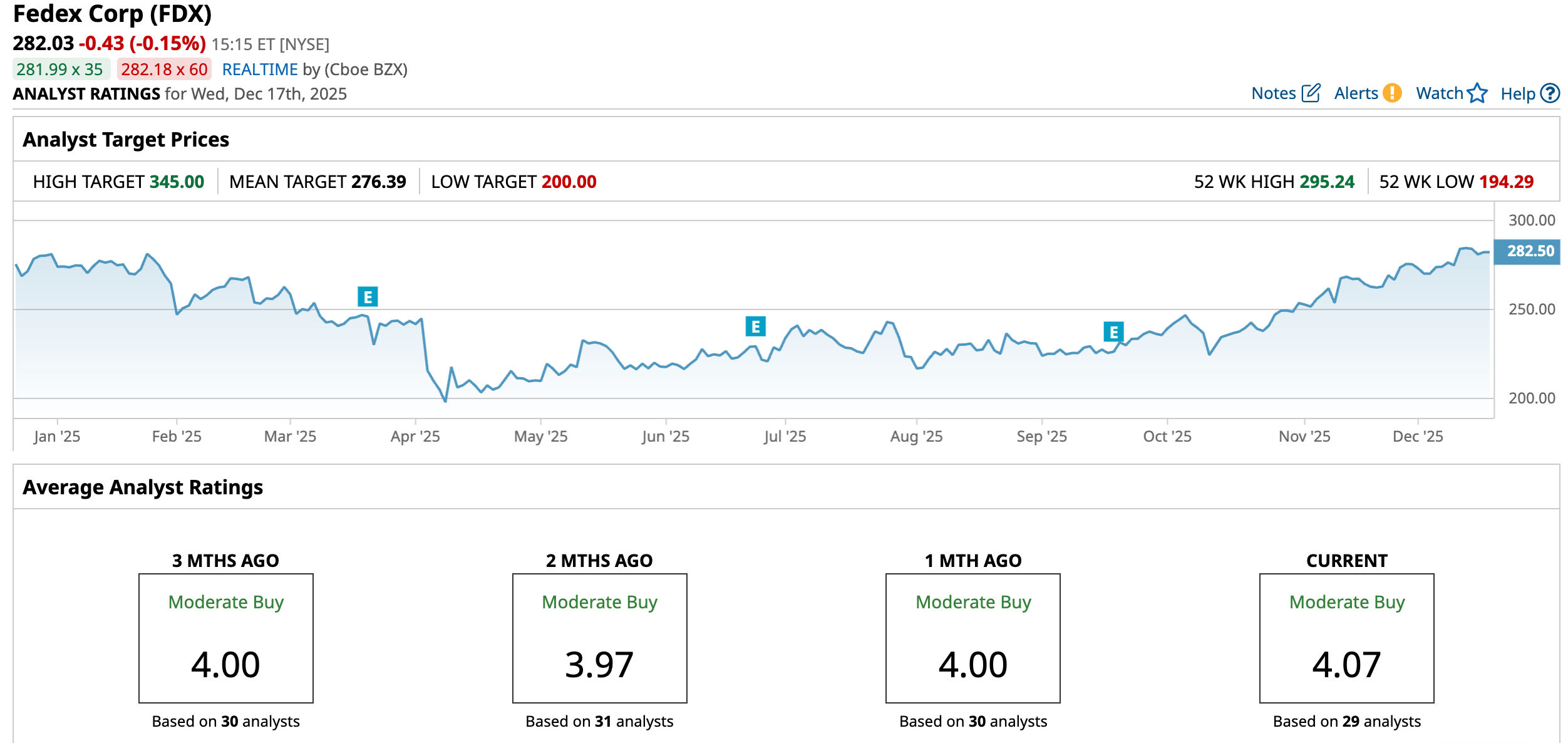
Task: Click the June earnings E marker
Action: point(755,326)
